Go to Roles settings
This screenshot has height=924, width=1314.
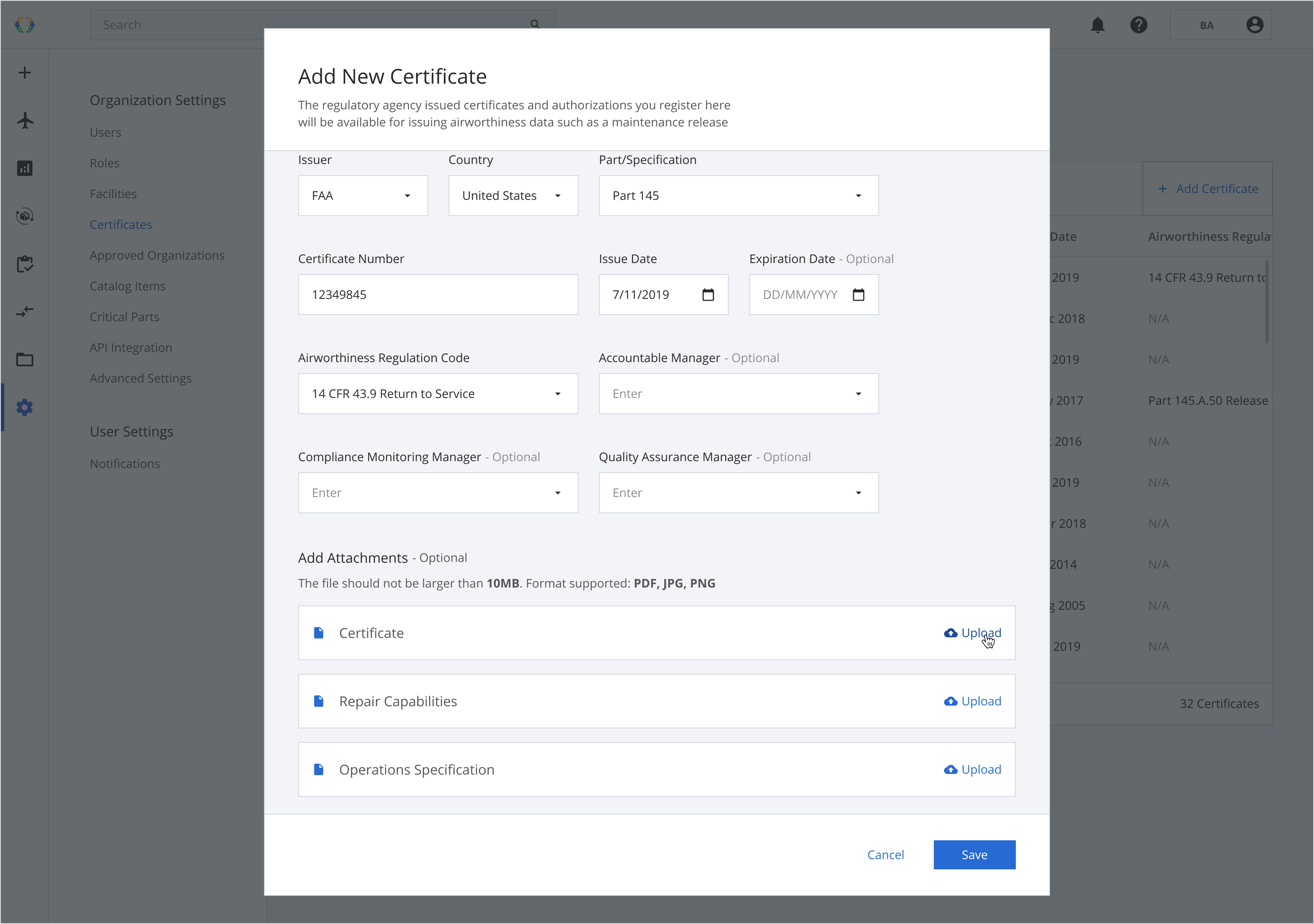click(105, 163)
